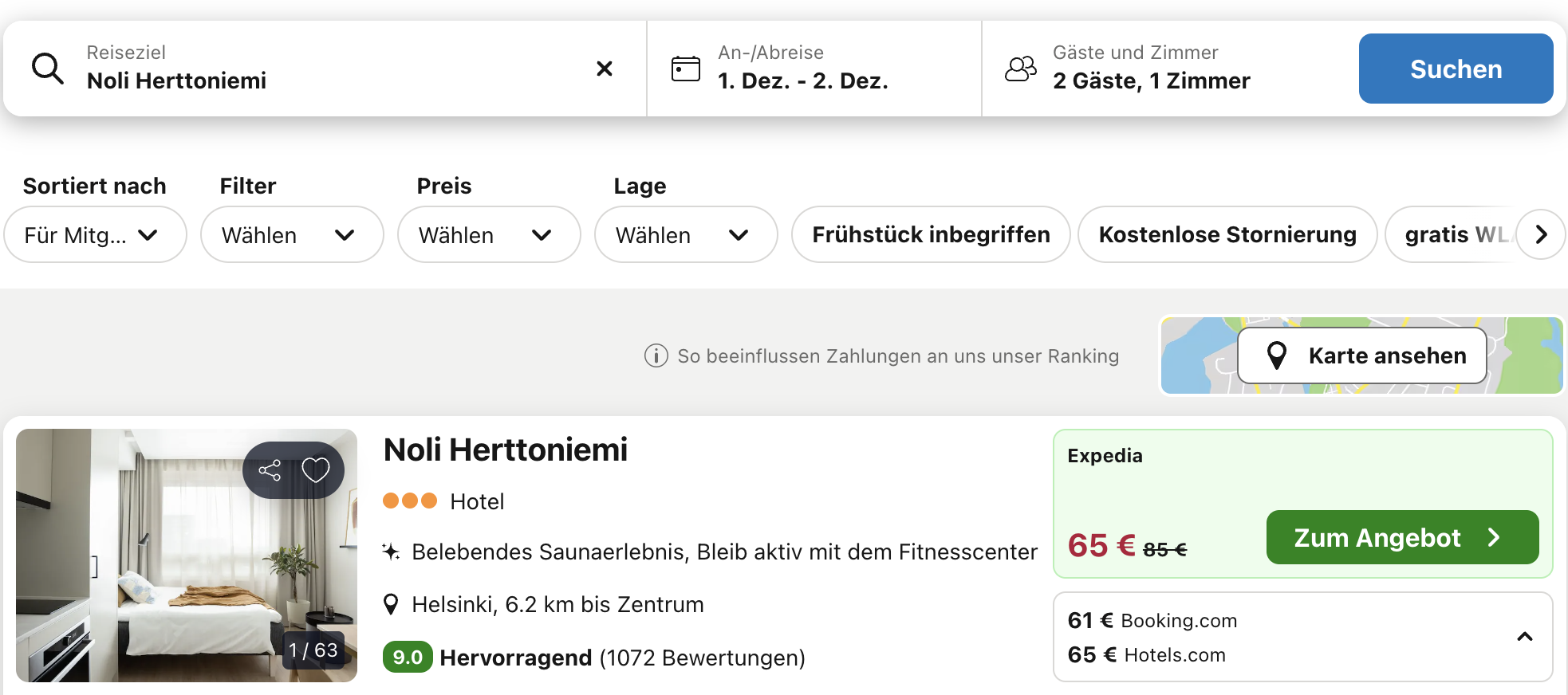This screenshot has width=1568, height=695.
Task: Open map via Karte ansehen
Action: [x=1361, y=355]
